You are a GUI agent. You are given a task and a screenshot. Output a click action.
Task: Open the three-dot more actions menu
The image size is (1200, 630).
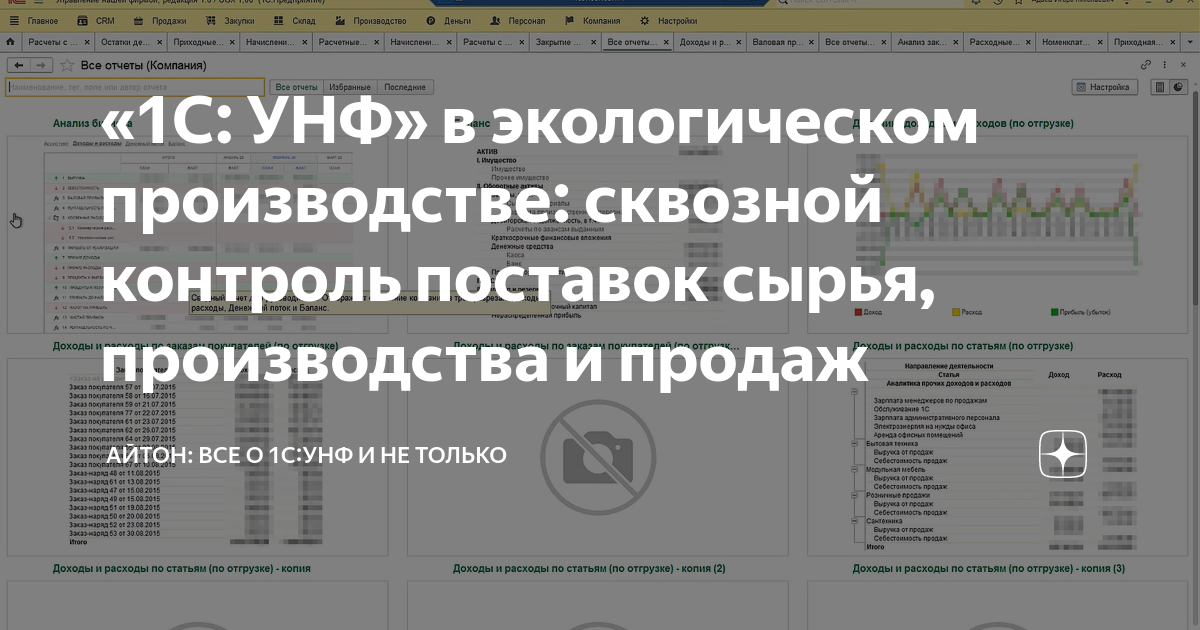click(1163, 65)
